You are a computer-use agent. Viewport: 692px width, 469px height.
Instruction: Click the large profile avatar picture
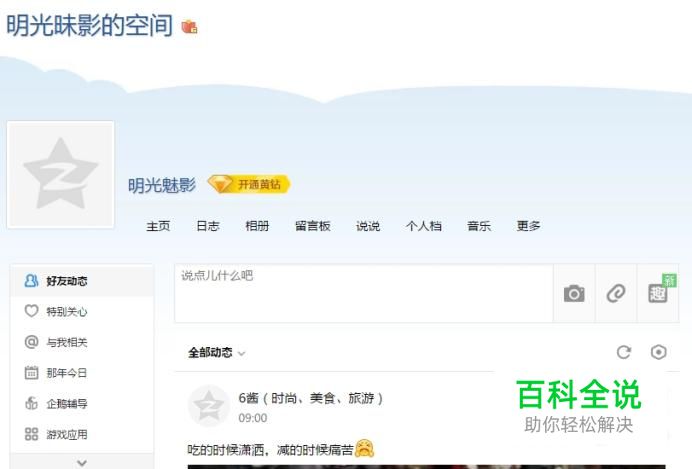(x=61, y=174)
